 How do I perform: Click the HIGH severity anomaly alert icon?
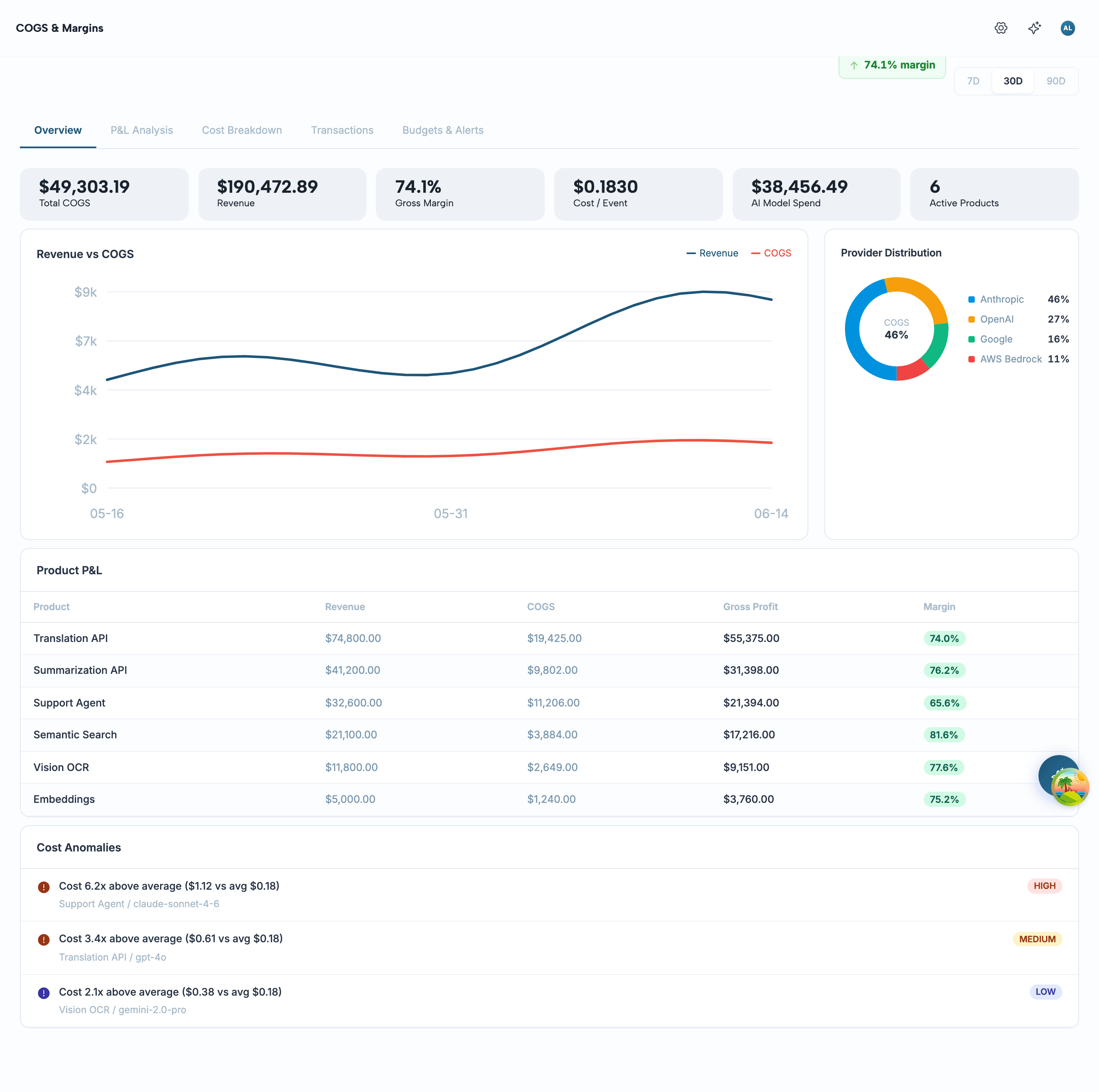point(44,887)
